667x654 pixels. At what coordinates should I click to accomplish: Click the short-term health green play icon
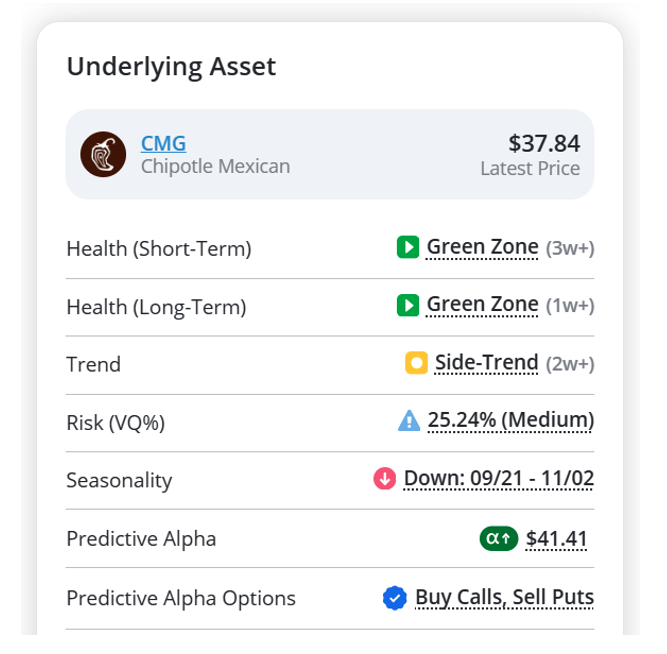pyautogui.click(x=408, y=247)
